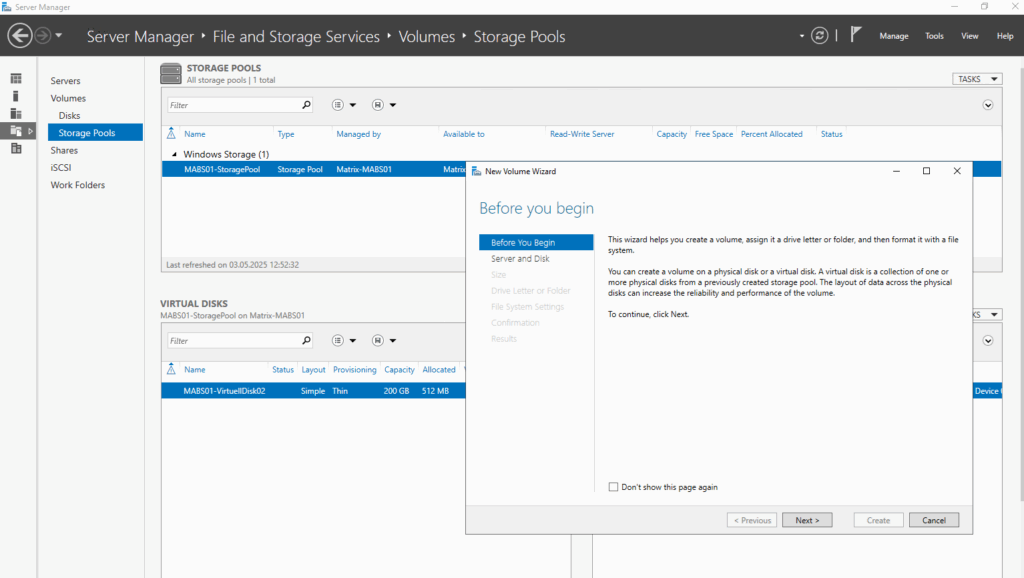The image size is (1024, 578).
Task: Click the Virtual Disks filter search icon
Action: tap(306, 340)
